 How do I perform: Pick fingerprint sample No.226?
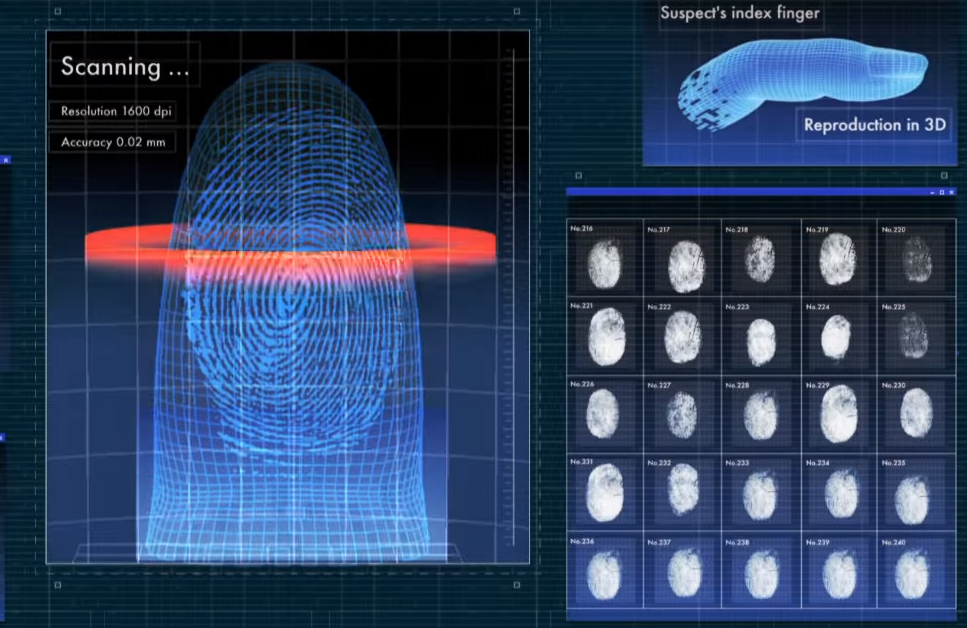[605, 413]
